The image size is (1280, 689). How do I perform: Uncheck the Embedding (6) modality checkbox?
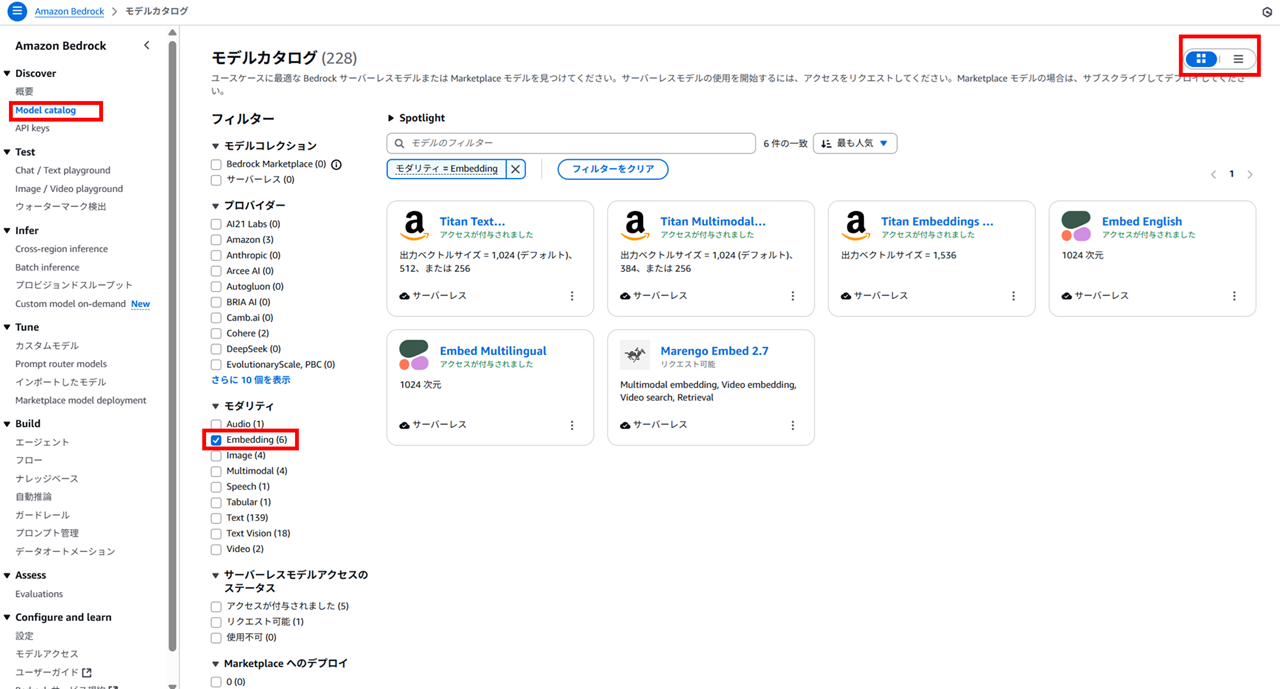216,440
